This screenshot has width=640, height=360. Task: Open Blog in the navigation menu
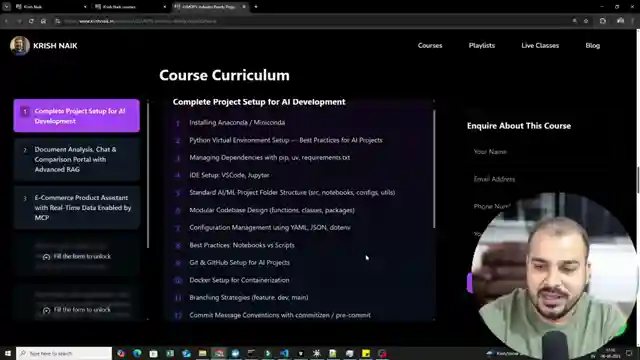(592, 46)
